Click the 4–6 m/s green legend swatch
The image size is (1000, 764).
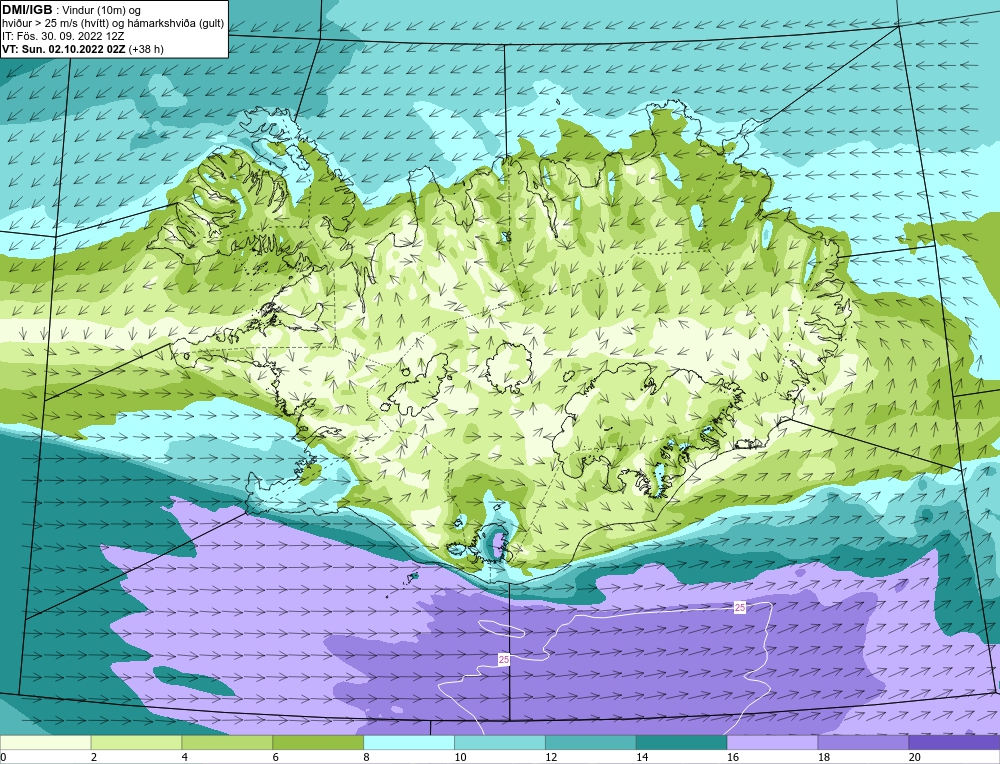(x=227, y=742)
